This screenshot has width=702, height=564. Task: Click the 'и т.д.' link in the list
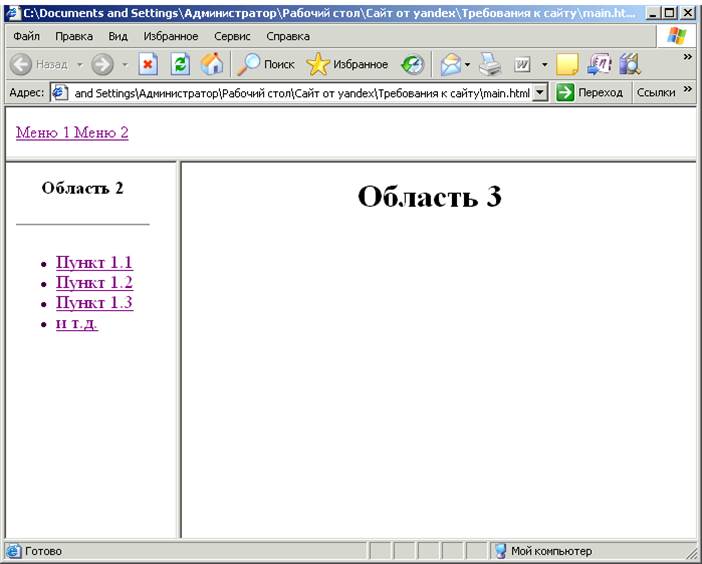point(77,323)
